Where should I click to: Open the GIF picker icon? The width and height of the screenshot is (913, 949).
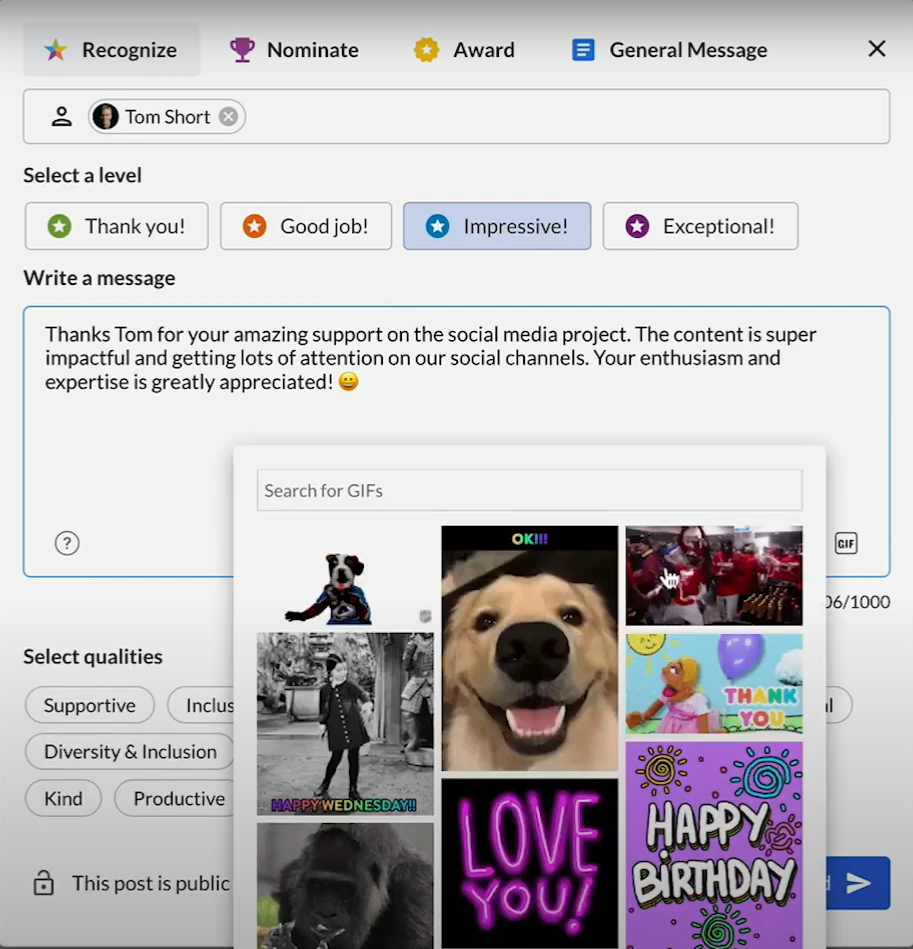(x=846, y=543)
